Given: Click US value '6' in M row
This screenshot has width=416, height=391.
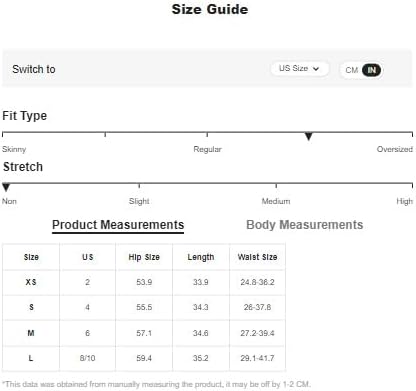Looking at the screenshot, I should click(x=88, y=333).
